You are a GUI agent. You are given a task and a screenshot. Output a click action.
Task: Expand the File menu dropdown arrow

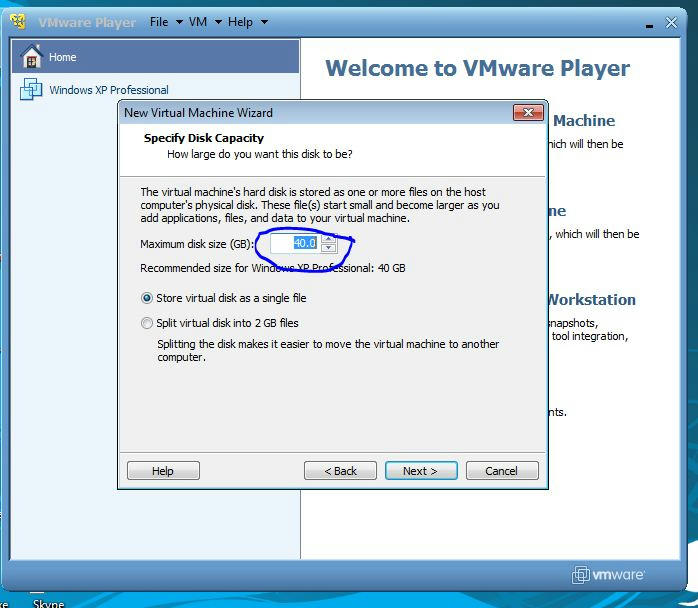[179, 22]
